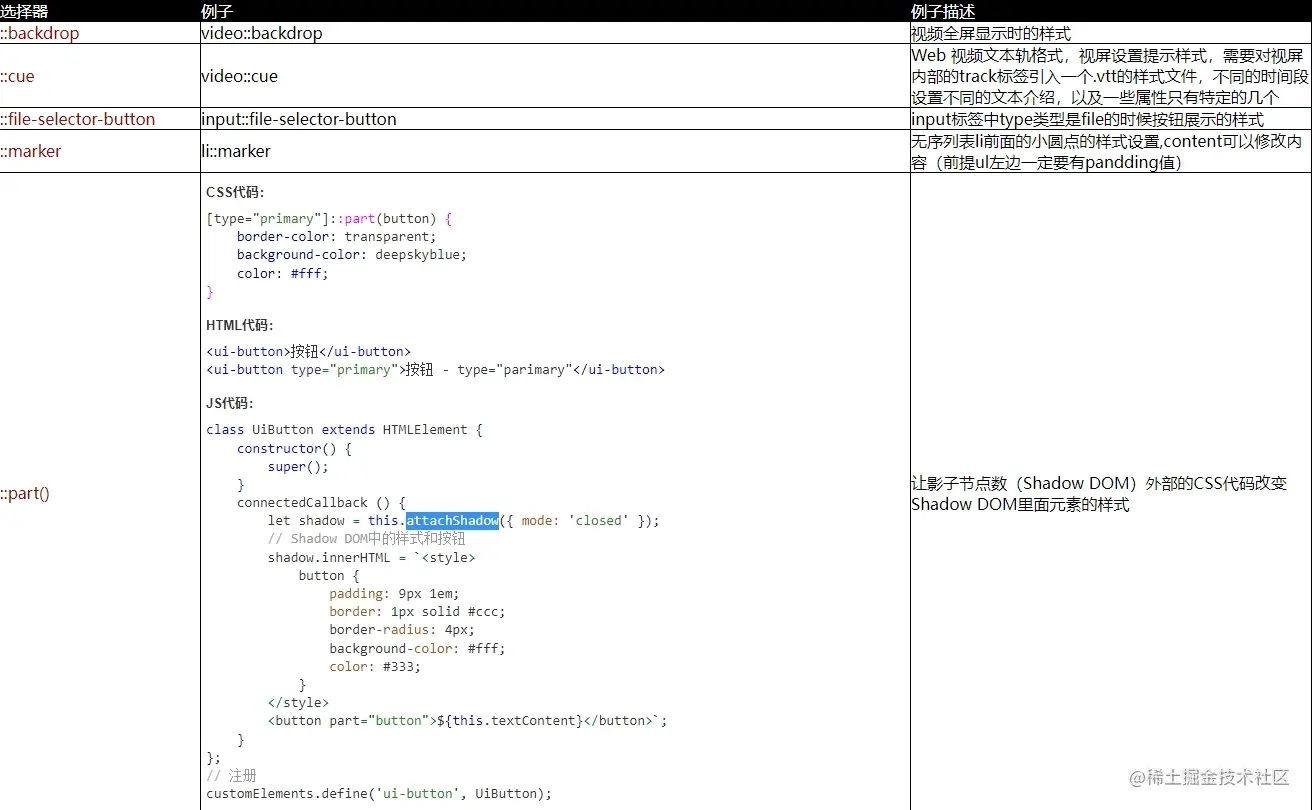The height and width of the screenshot is (810, 1312).
Task: Select the ::backdrop selector cell
Action: click(40, 33)
